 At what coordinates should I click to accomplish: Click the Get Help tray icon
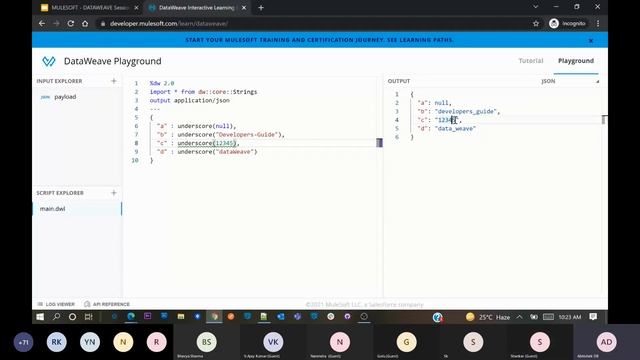click(x=438, y=317)
